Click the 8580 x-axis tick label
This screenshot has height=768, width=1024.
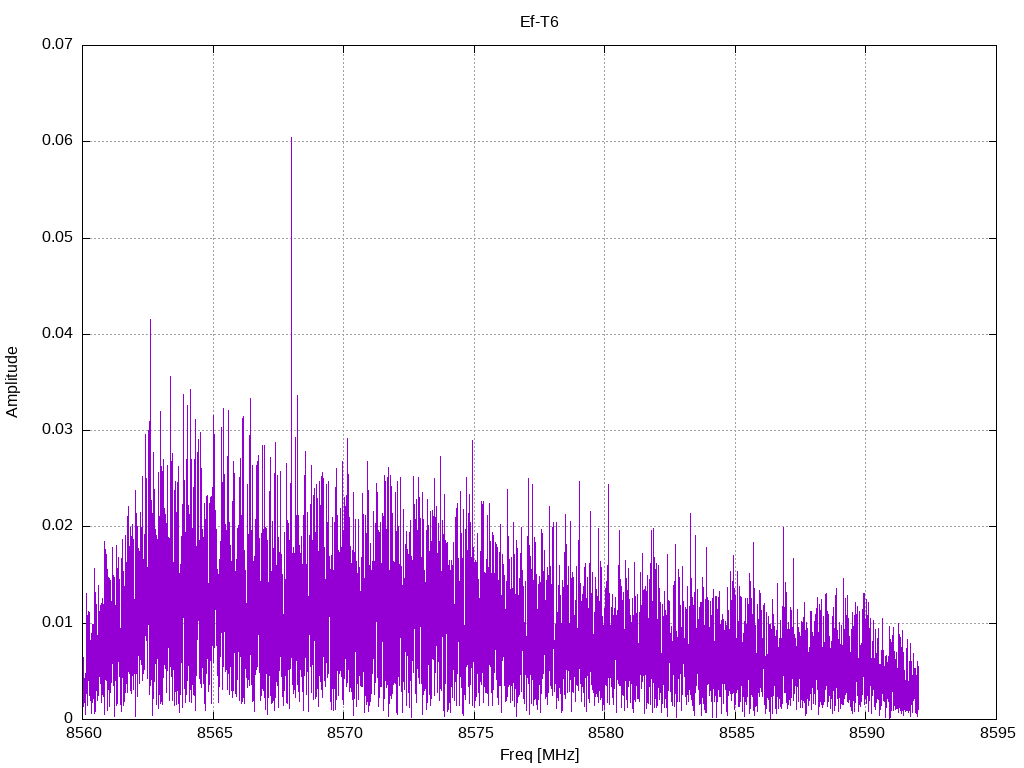[x=604, y=734]
